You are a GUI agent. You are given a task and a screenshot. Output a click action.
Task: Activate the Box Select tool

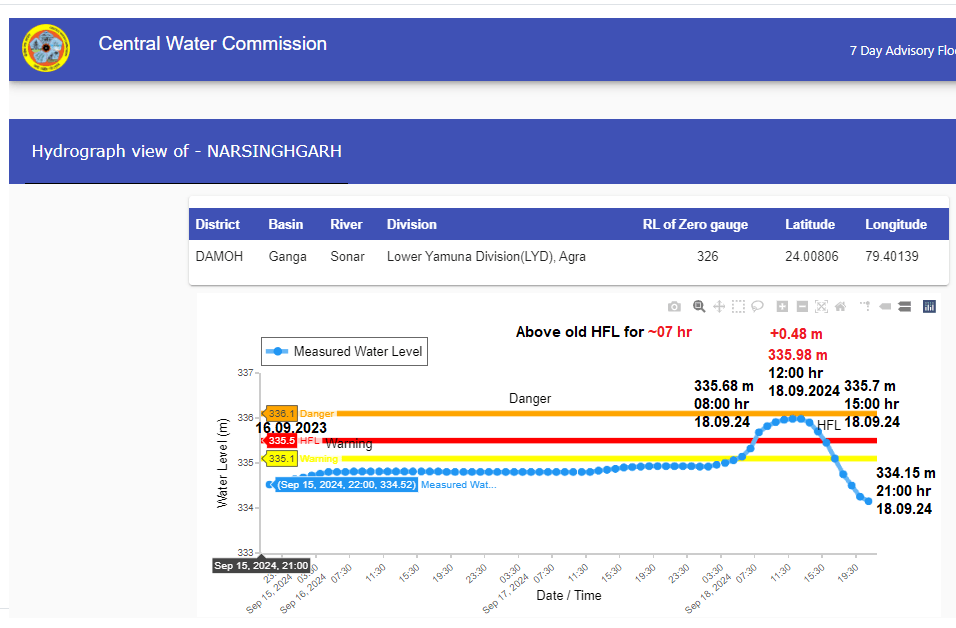pyautogui.click(x=738, y=306)
